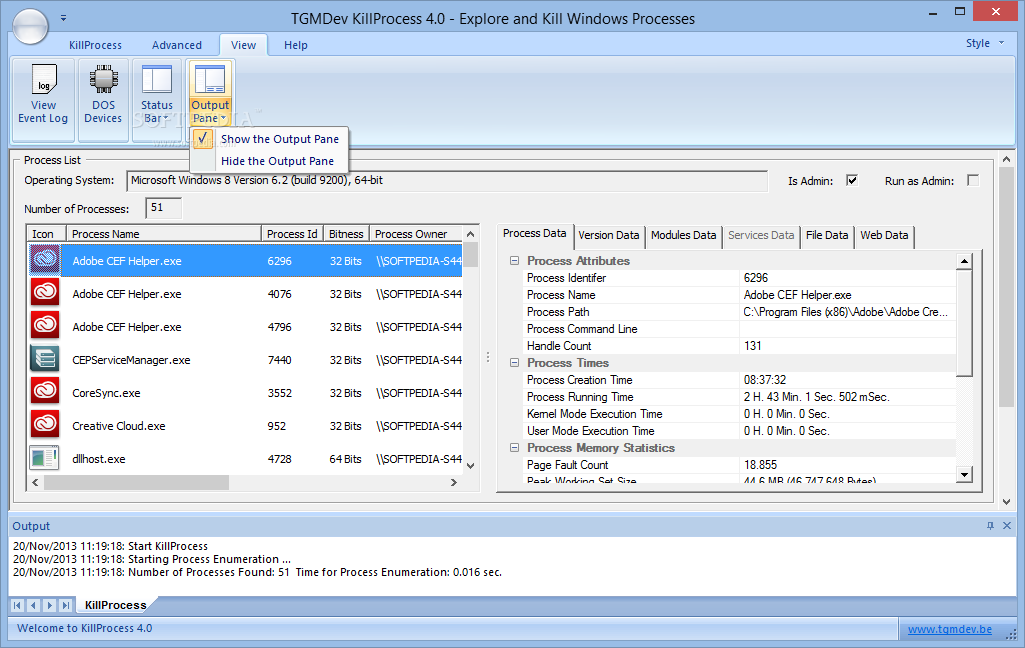Sort by Process Owner column header

pos(416,233)
